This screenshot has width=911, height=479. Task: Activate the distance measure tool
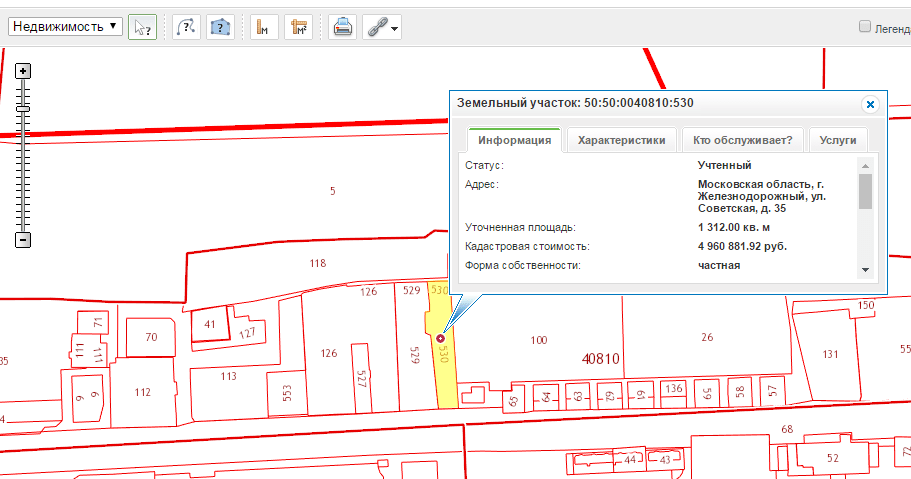(264, 27)
